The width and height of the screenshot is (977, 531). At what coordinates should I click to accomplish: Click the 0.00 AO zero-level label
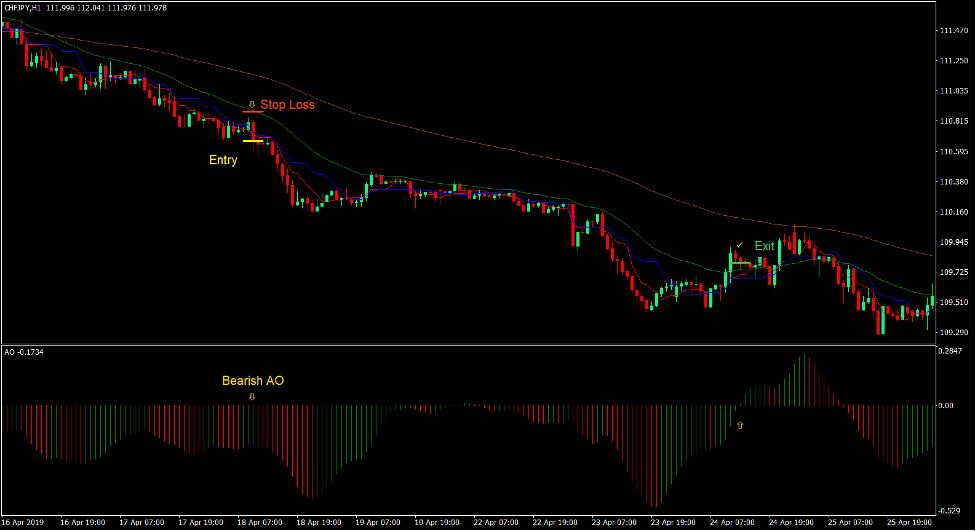click(x=946, y=406)
